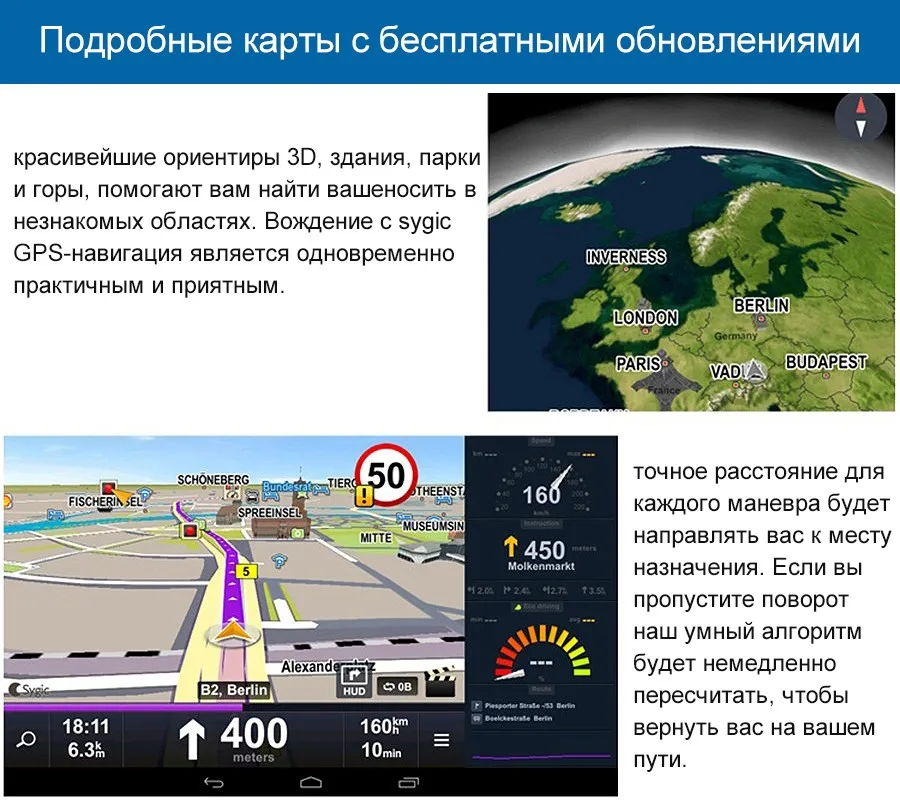Tap the white straight-ahead arrow beside 400

pos(192,740)
